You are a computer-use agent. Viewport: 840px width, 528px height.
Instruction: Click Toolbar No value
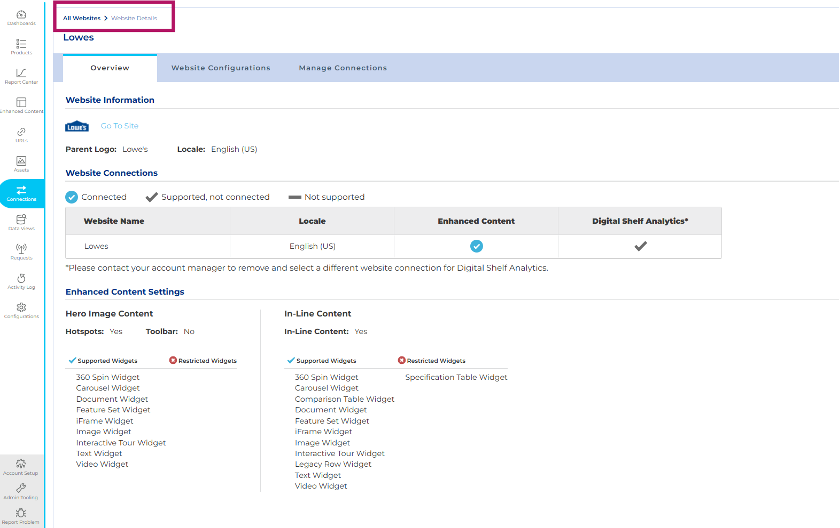pos(189,331)
